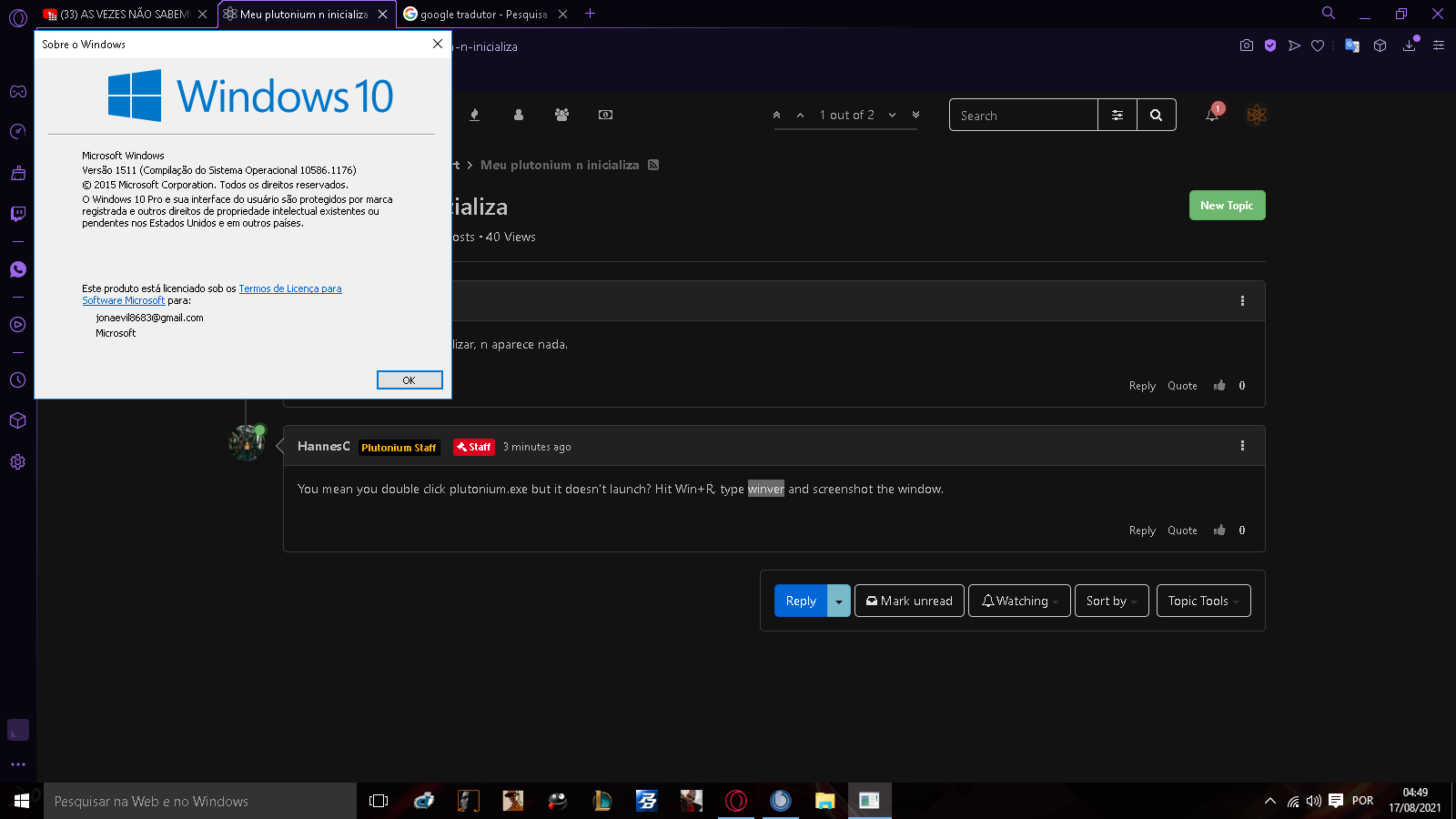Open Settings gear in Opera sidebar
This screenshot has width=1456, height=819.
[18, 461]
